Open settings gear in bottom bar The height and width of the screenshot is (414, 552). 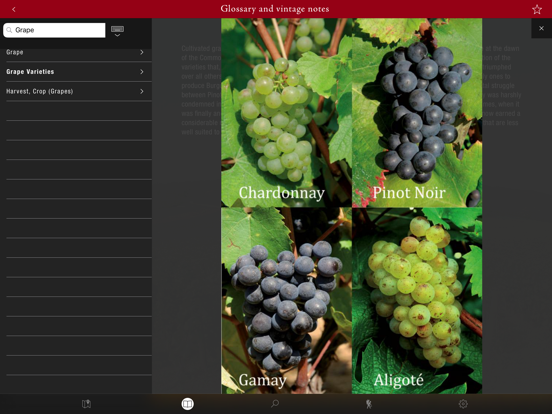click(x=463, y=404)
